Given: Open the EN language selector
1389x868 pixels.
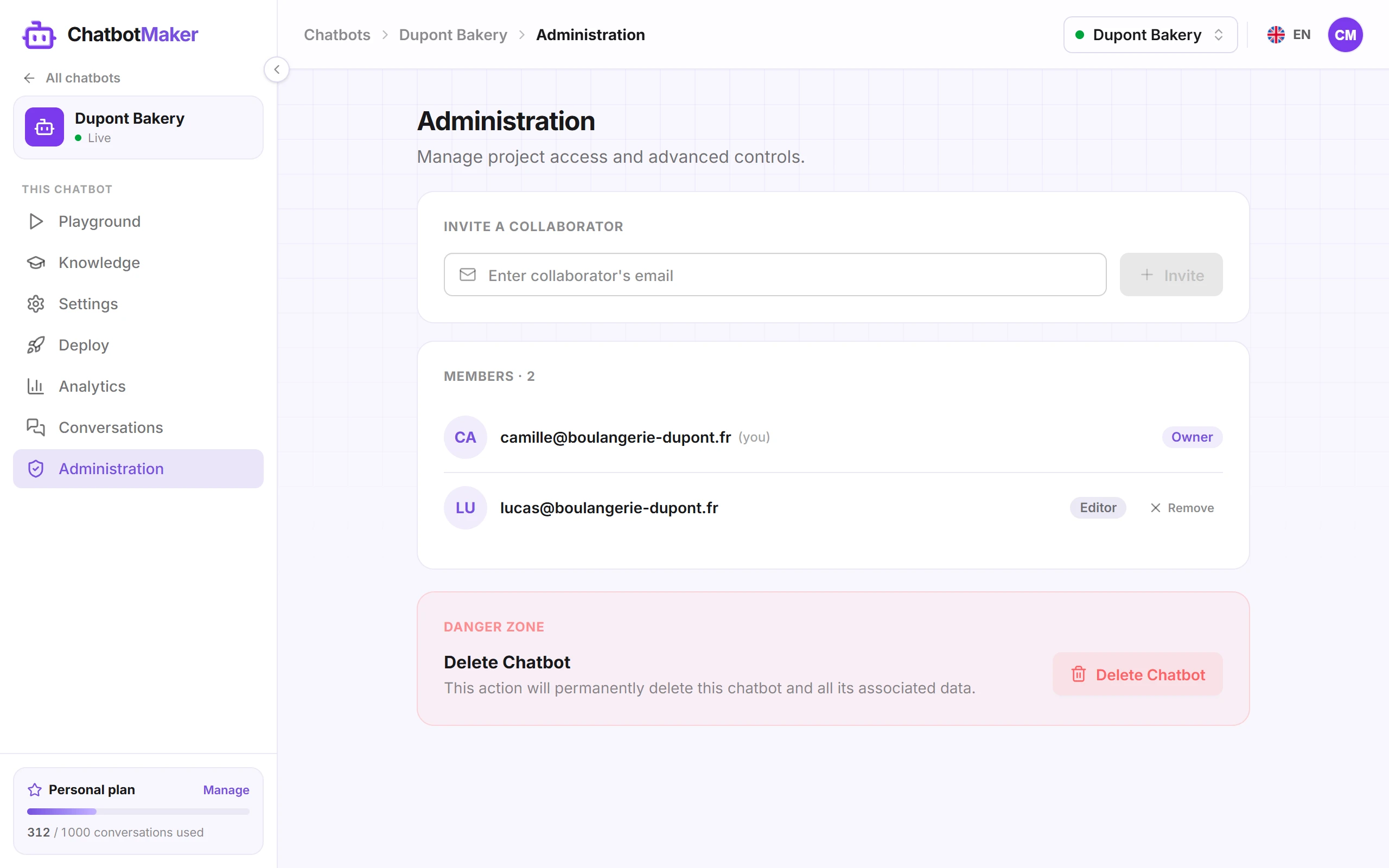Looking at the screenshot, I should point(1289,34).
